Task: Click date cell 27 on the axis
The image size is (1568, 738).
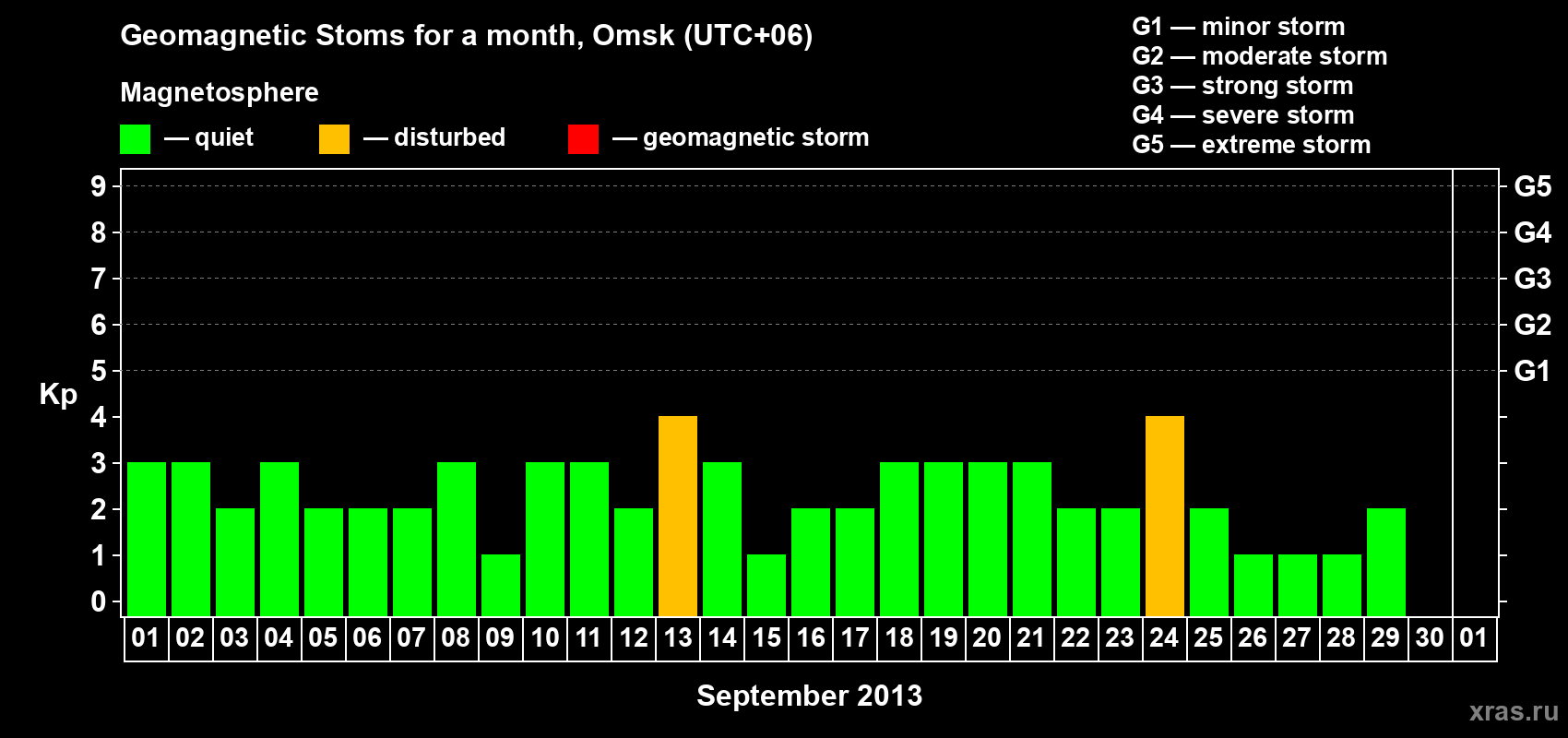Action: click(x=1297, y=638)
